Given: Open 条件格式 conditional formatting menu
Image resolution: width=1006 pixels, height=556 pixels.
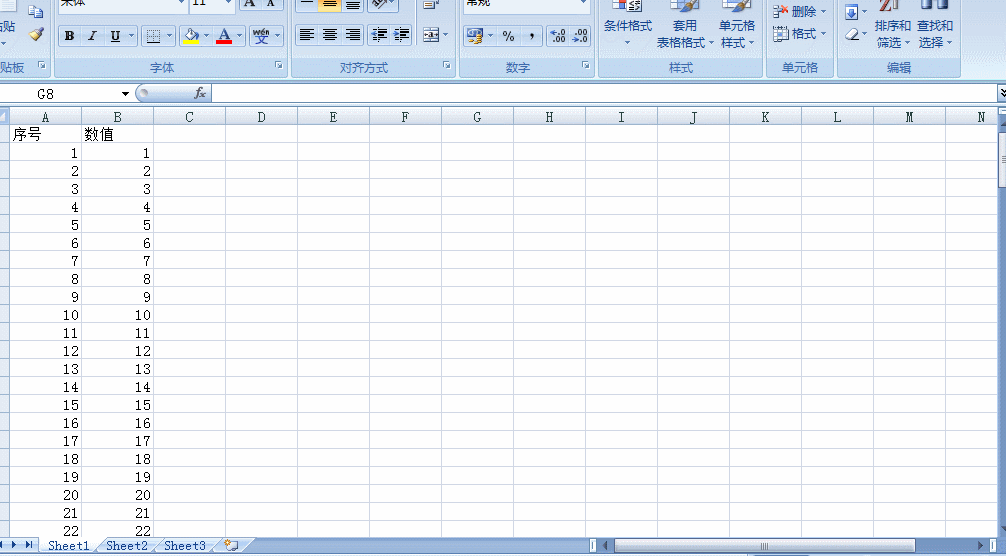Looking at the screenshot, I should [x=627, y=24].
